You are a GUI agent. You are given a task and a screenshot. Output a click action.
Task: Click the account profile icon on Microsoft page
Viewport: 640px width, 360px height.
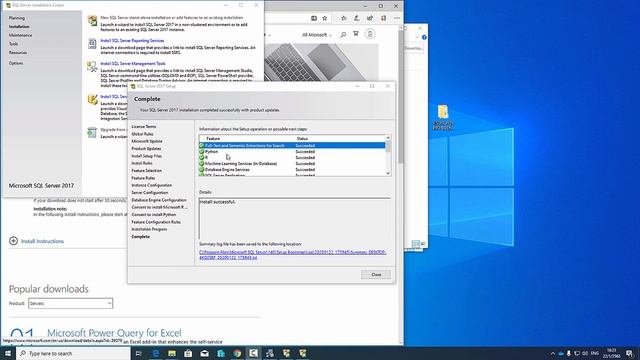[x=370, y=34]
